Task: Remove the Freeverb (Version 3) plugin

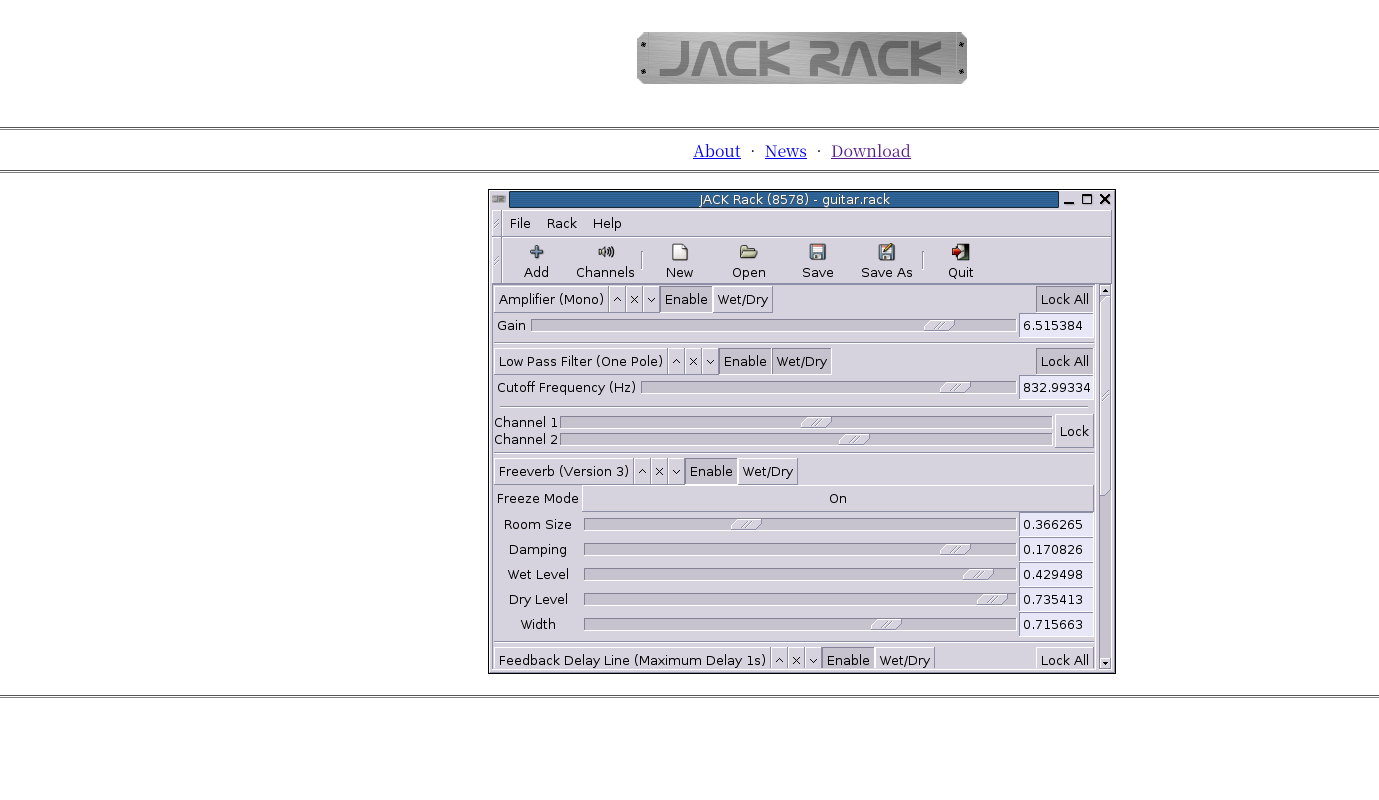Action: click(x=659, y=471)
